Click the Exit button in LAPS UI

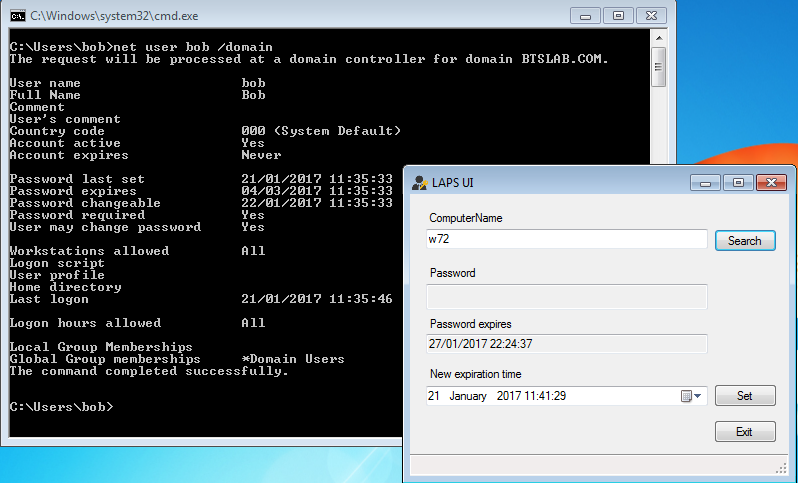coord(745,432)
